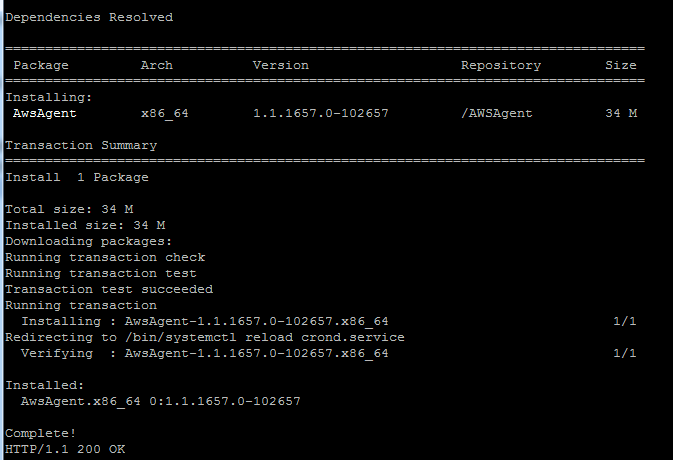Click the "HTTP/1.1 200 OK" line

click(x=65, y=449)
